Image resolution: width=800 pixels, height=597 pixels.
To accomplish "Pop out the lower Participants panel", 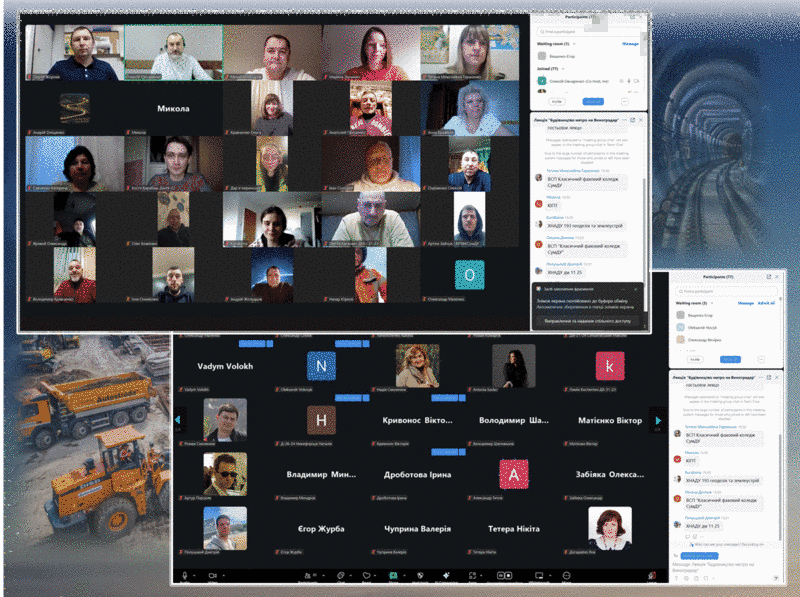I will coord(768,276).
